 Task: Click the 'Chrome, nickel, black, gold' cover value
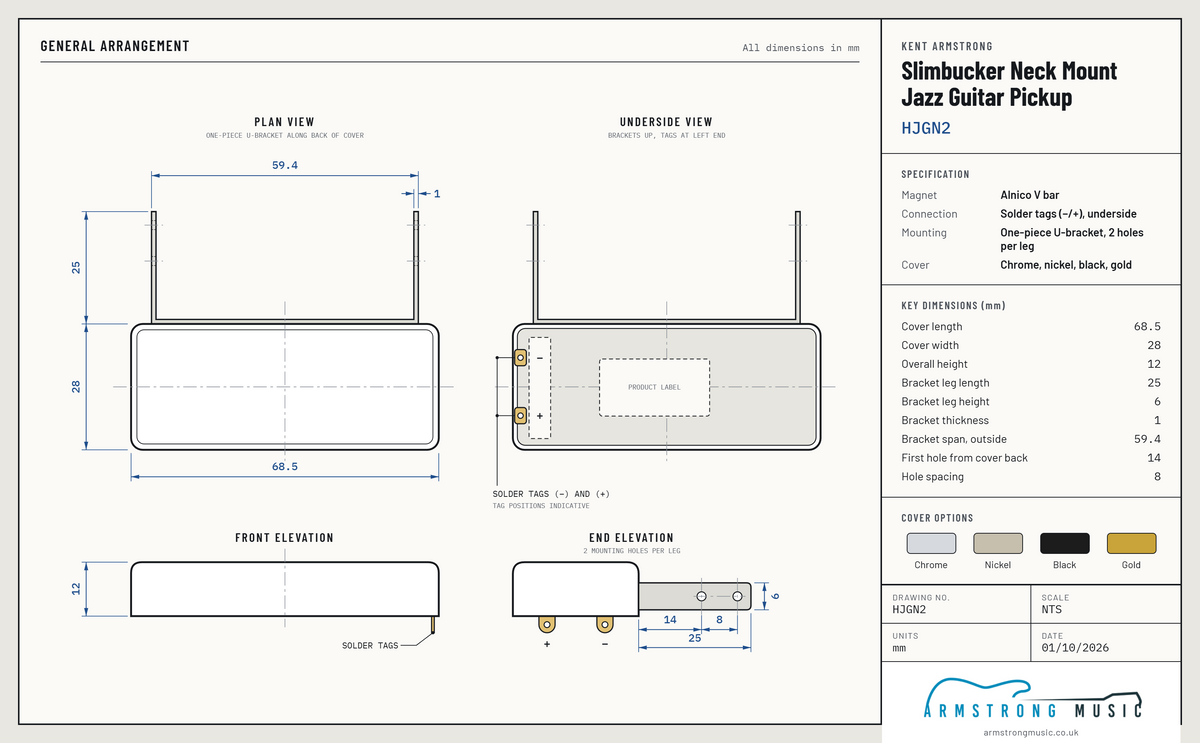(x=1066, y=265)
